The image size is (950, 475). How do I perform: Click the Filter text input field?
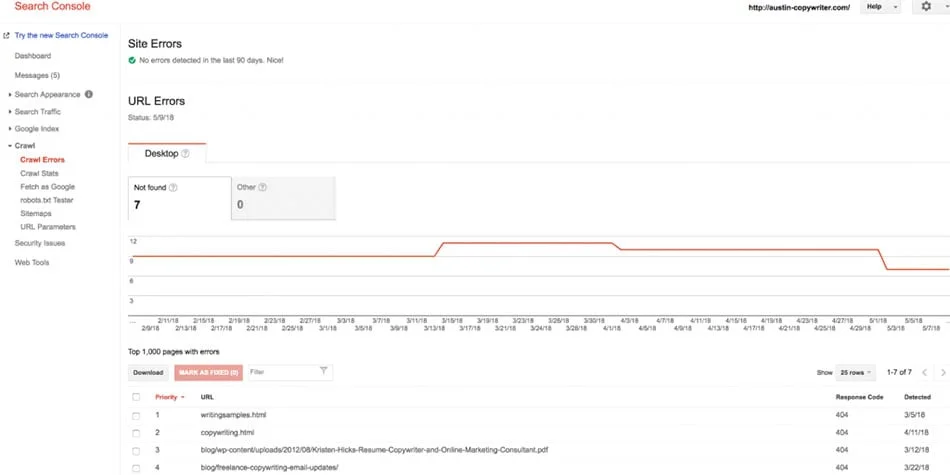[282, 372]
